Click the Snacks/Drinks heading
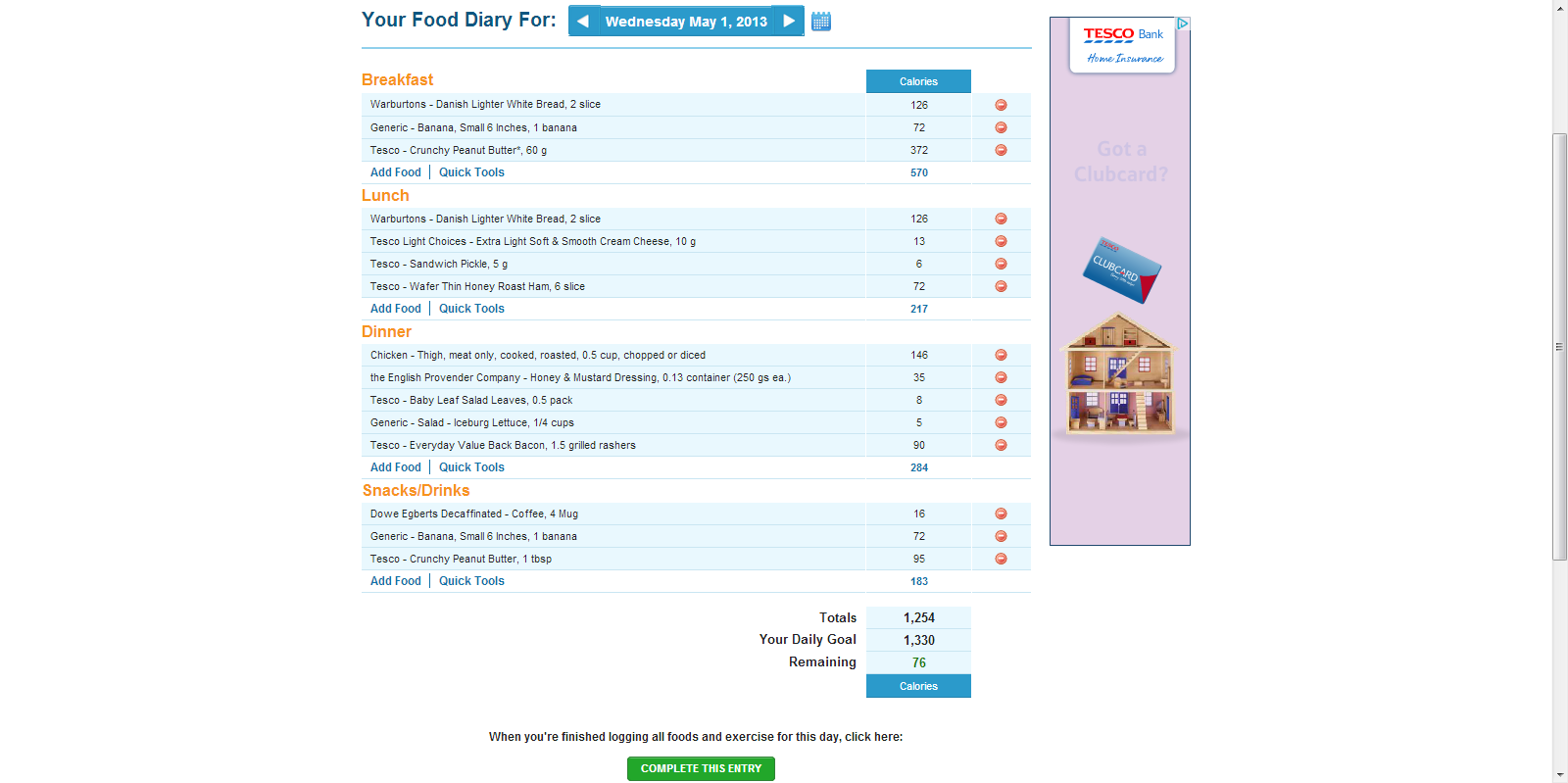This screenshot has height=783, width=1568. click(416, 491)
